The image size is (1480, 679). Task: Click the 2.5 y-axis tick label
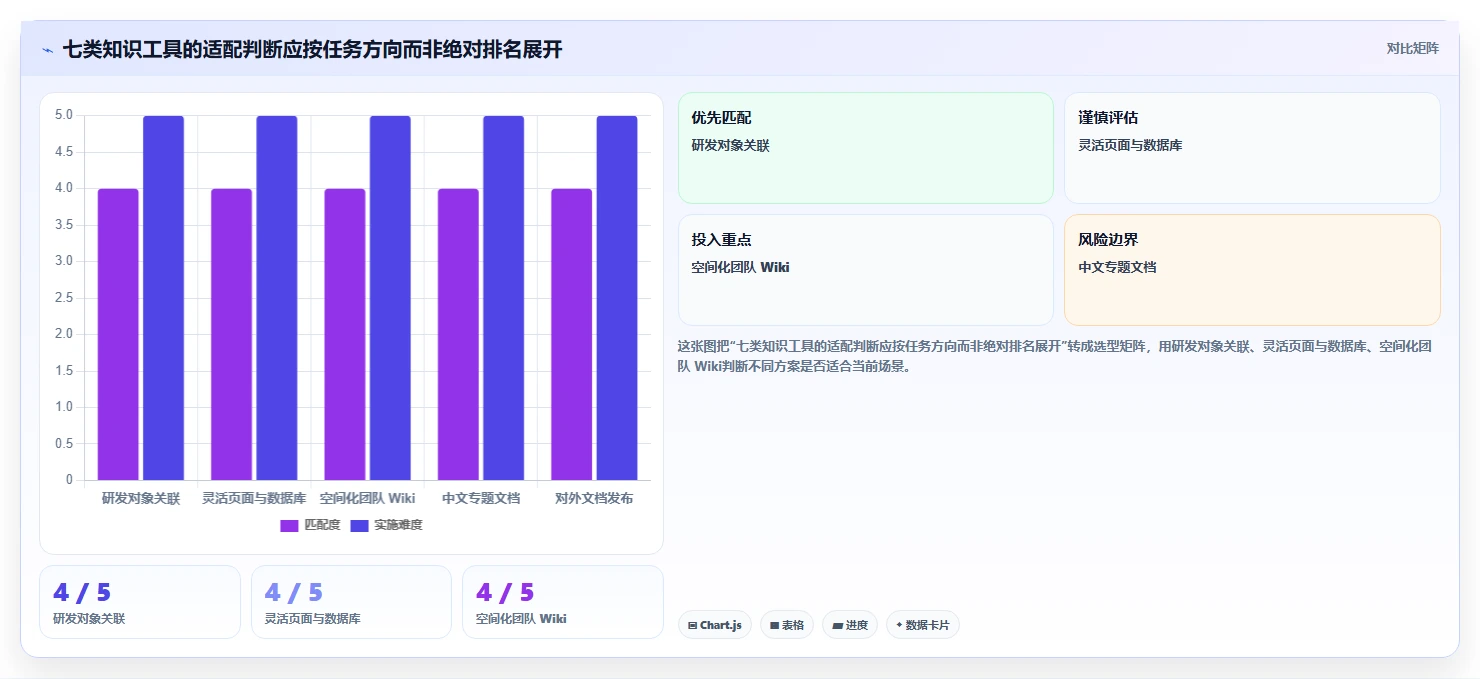pyautogui.click(x=64, y=297)
